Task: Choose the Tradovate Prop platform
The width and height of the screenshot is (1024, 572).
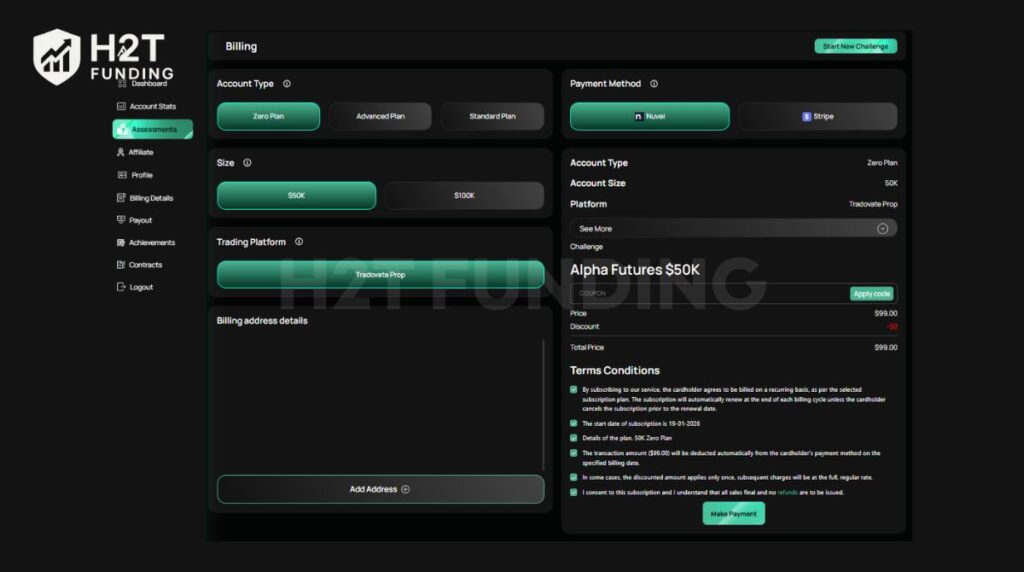Action: click(x=380, y=274)
